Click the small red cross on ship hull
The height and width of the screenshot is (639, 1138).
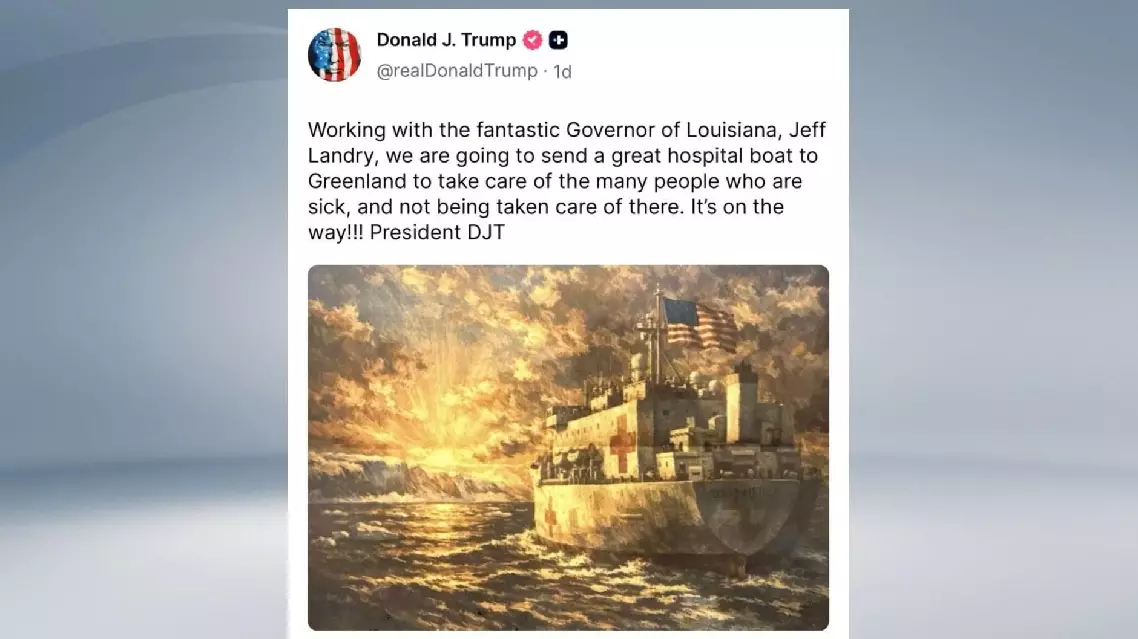(x=551, y=516)
